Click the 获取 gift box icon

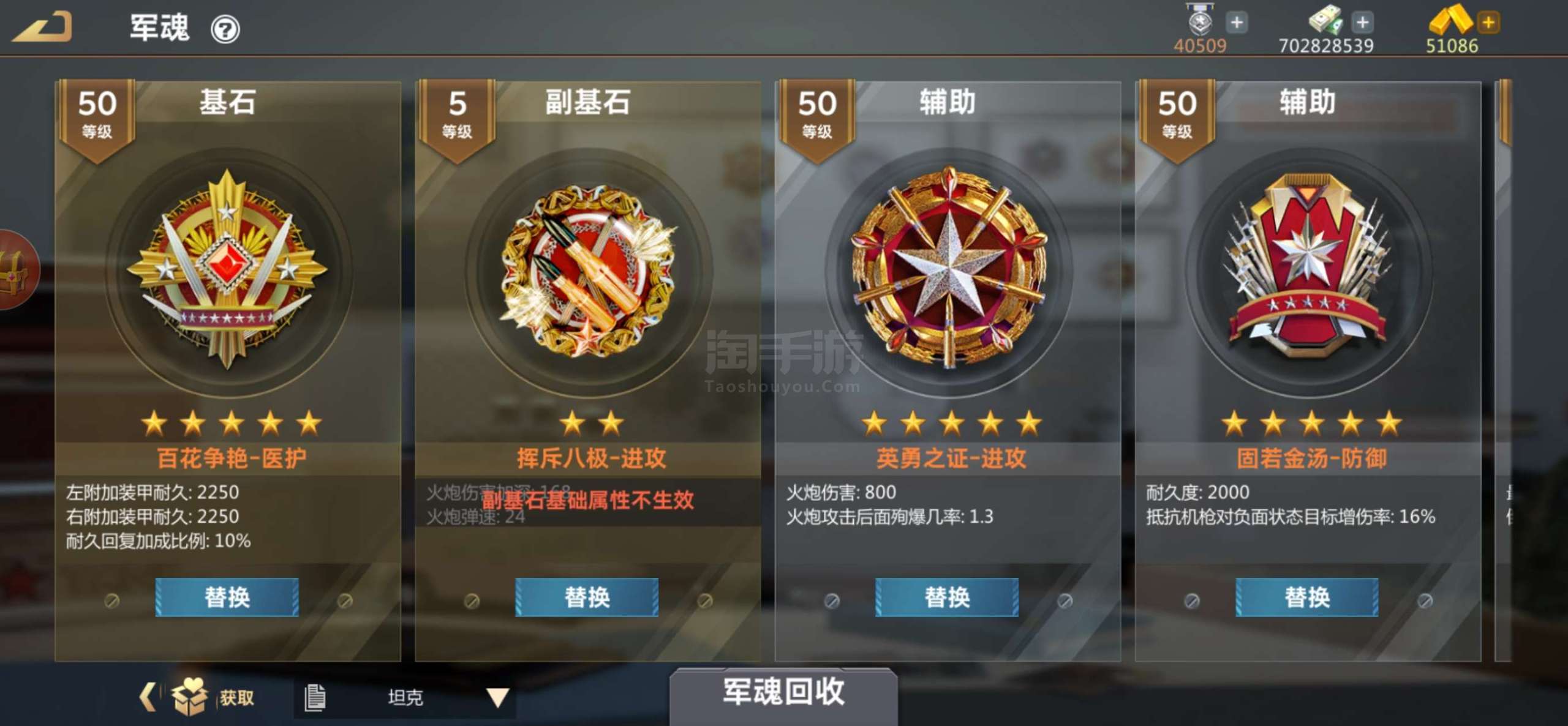[190, 697]
